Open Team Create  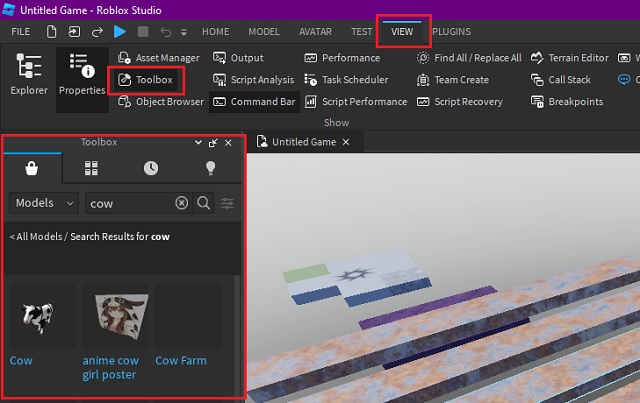[453, 80]
